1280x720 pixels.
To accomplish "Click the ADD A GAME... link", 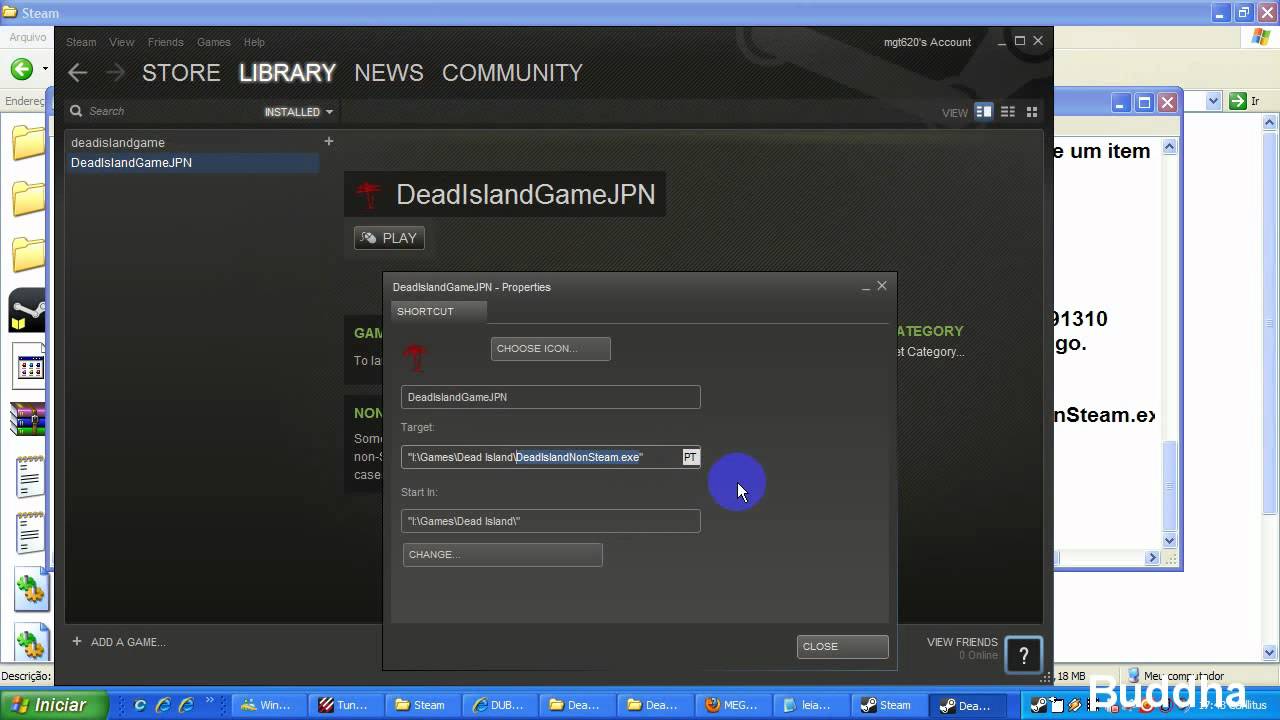I will click(x=127, y=642).
